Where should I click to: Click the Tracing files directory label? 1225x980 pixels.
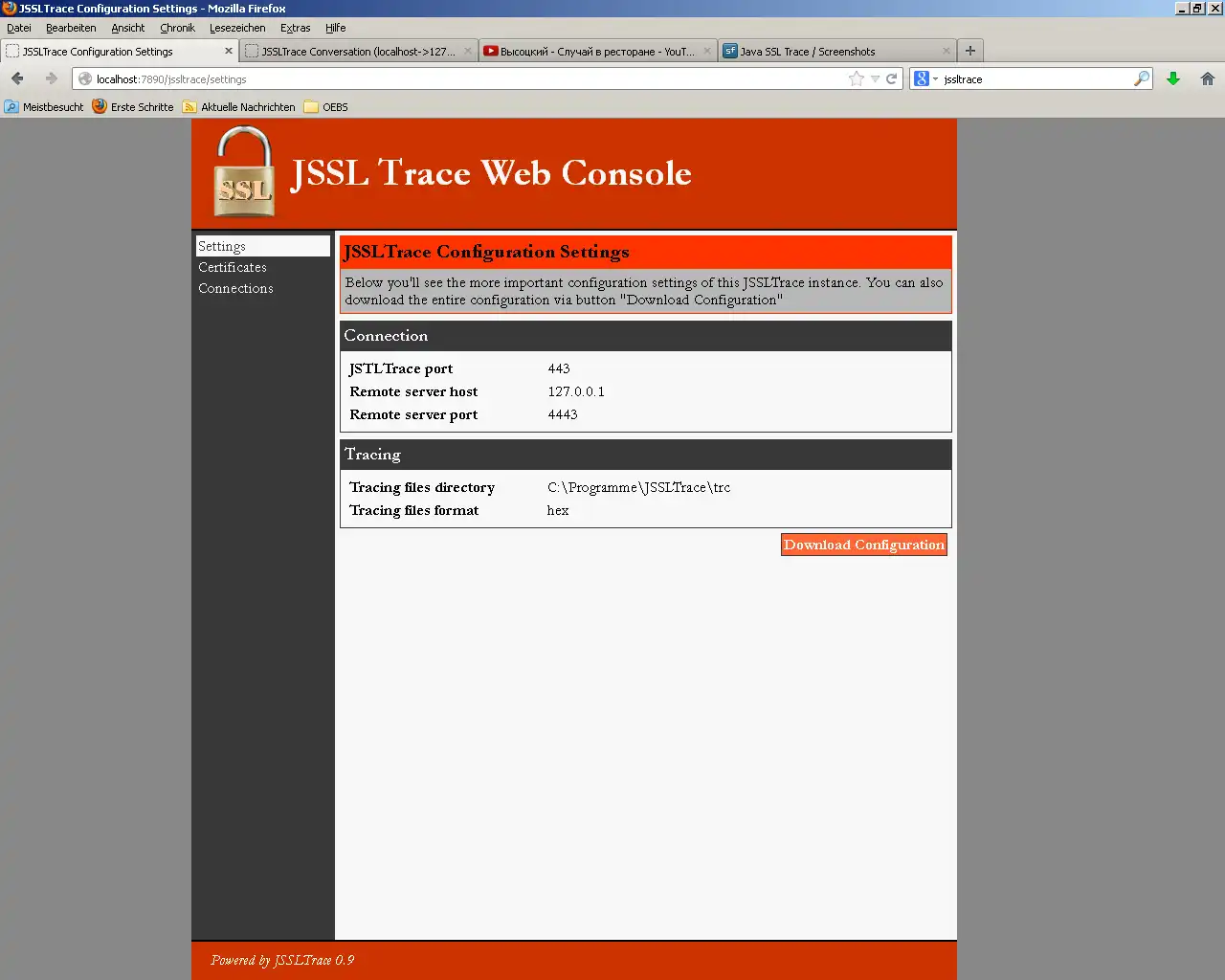pyautogui.click(x=422, y=487)
